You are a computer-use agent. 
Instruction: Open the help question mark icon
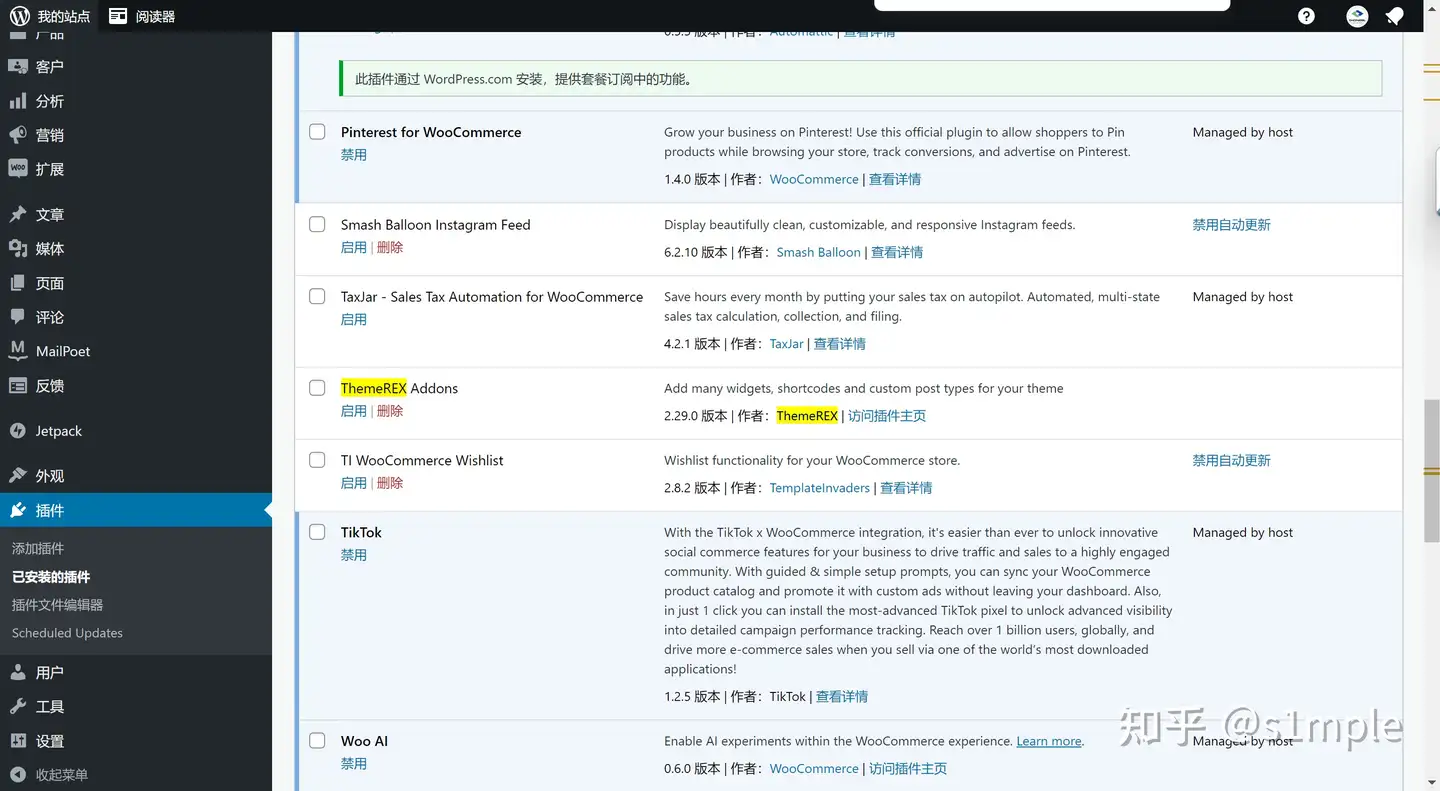click(x=1306, y=16)
